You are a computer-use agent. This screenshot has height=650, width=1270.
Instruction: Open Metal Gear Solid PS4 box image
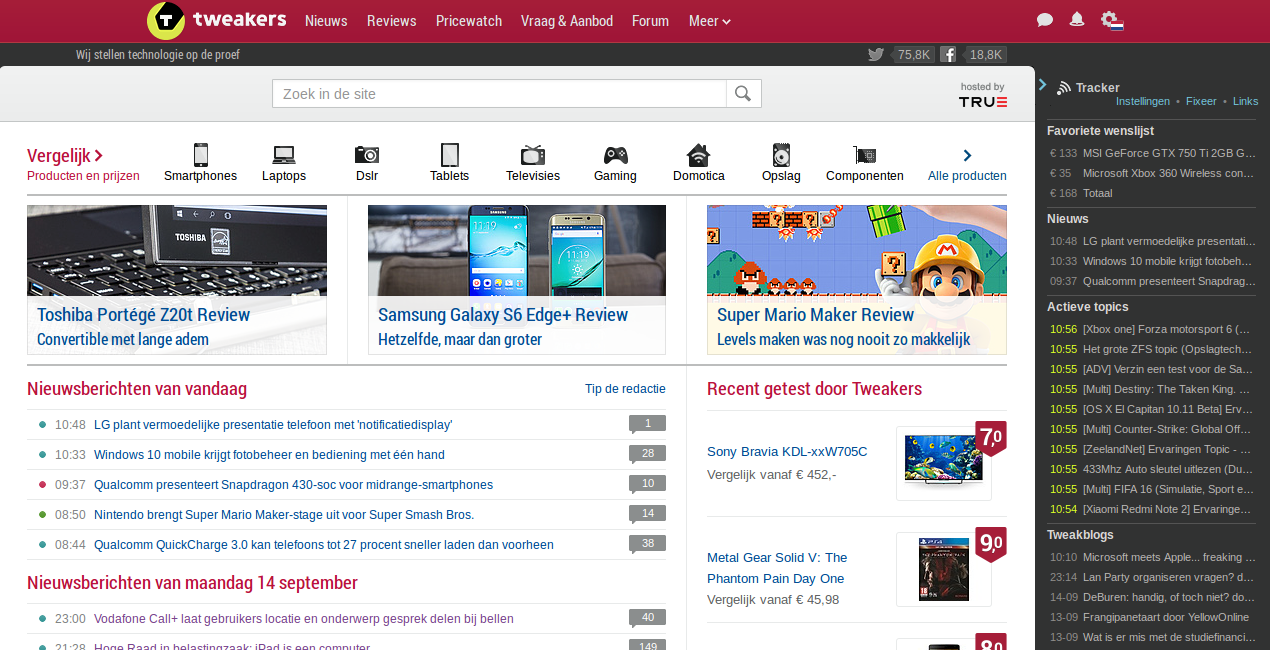(x=944, y=569)
